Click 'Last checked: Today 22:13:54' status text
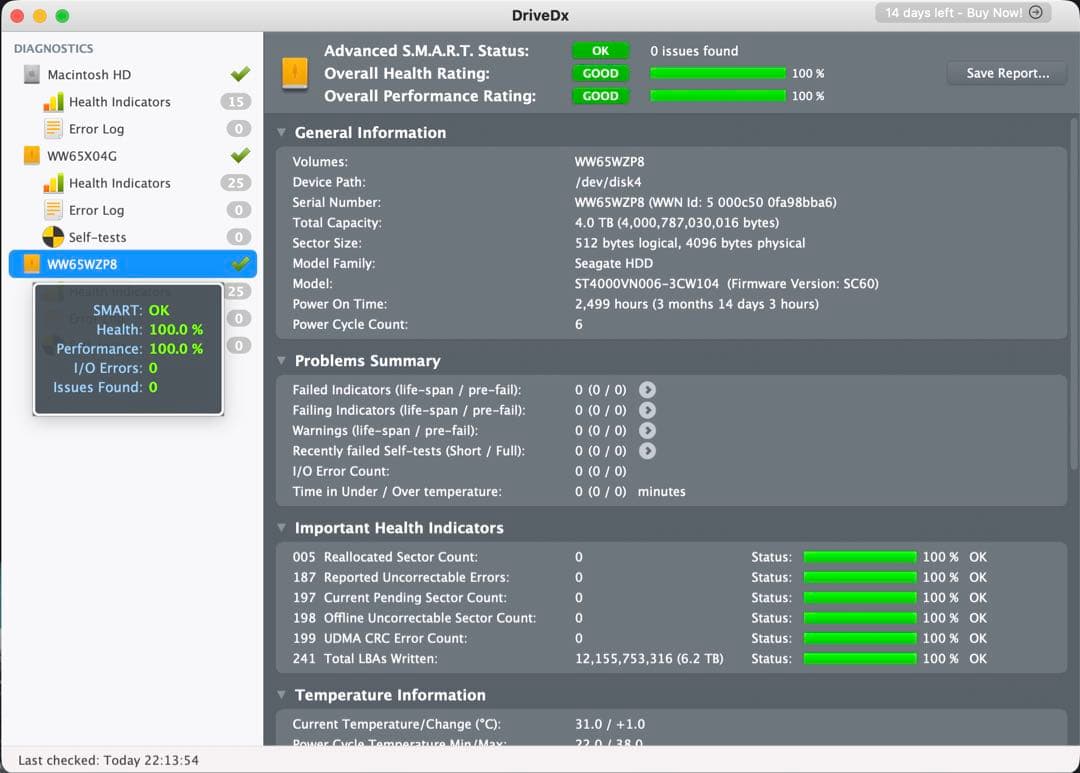 point(108,761)
